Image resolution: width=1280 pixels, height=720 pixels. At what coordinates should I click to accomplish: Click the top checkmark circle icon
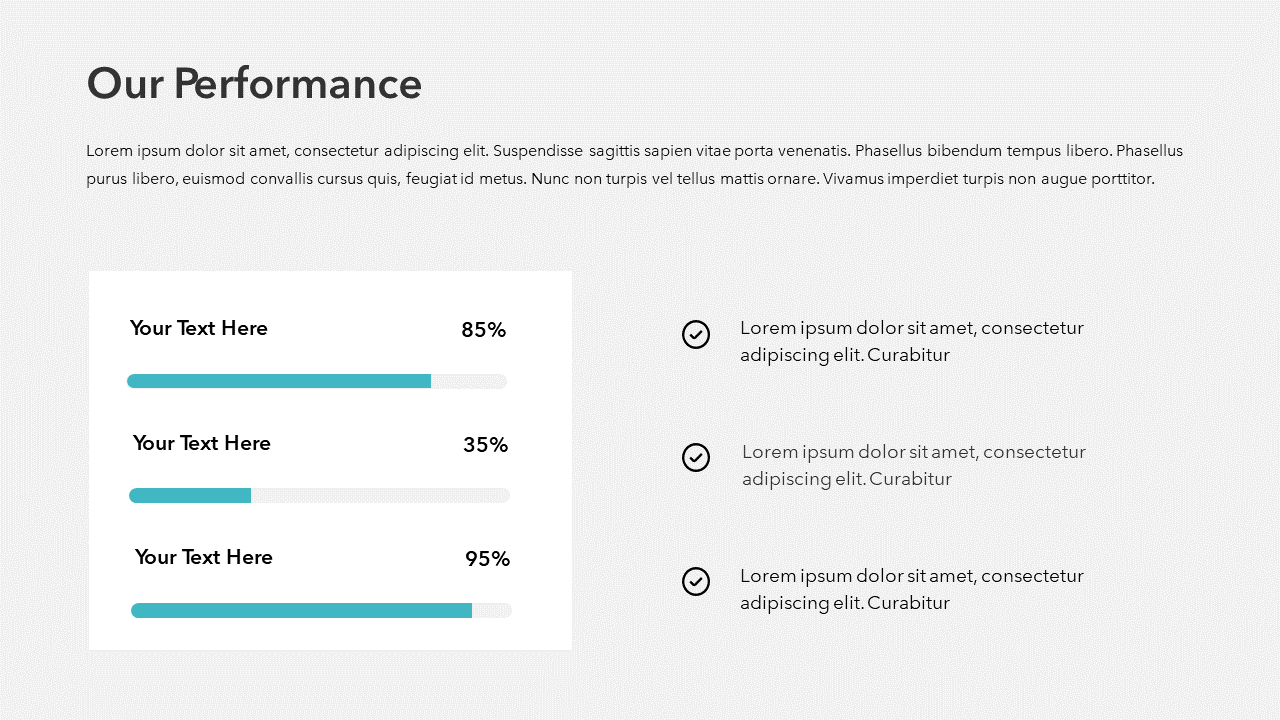(696, 334)
